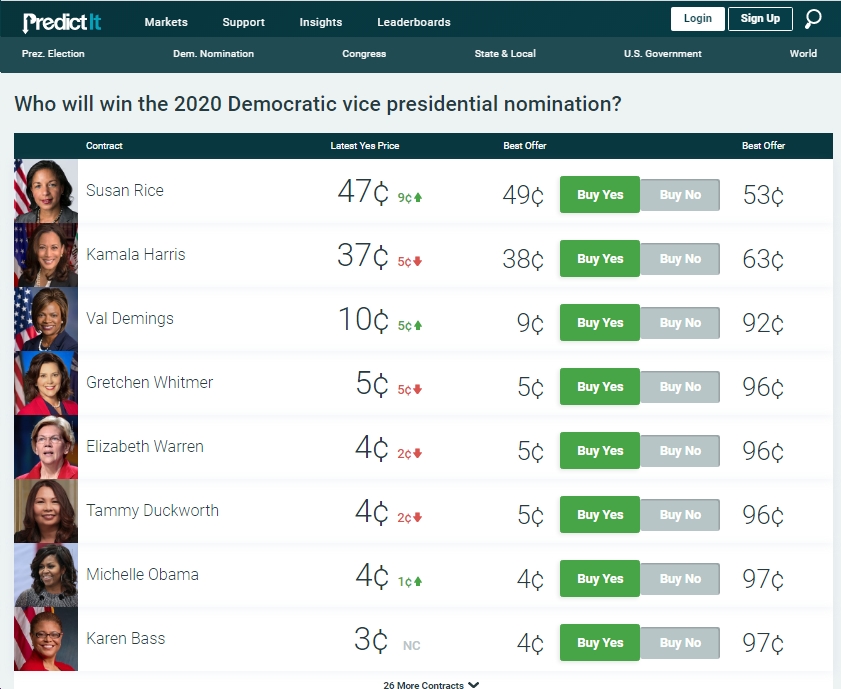Click the Login button

[697, 19]
